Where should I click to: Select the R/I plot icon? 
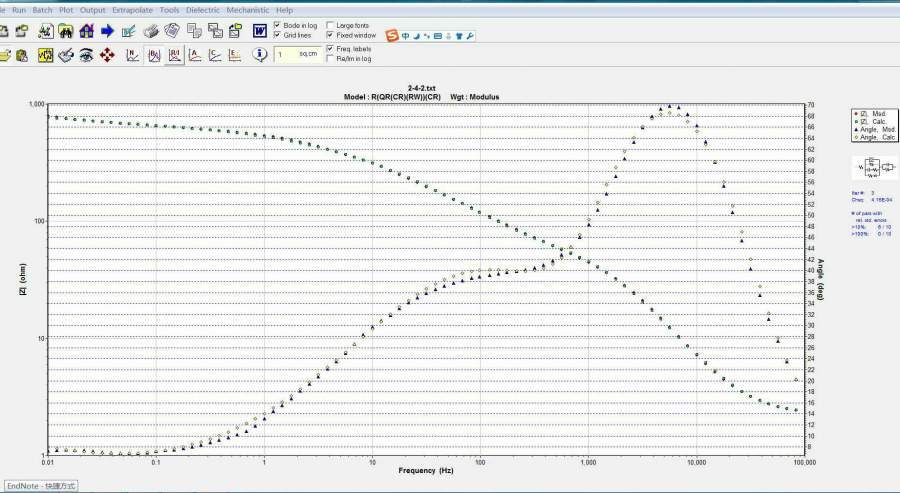click(x=174, y=56)
